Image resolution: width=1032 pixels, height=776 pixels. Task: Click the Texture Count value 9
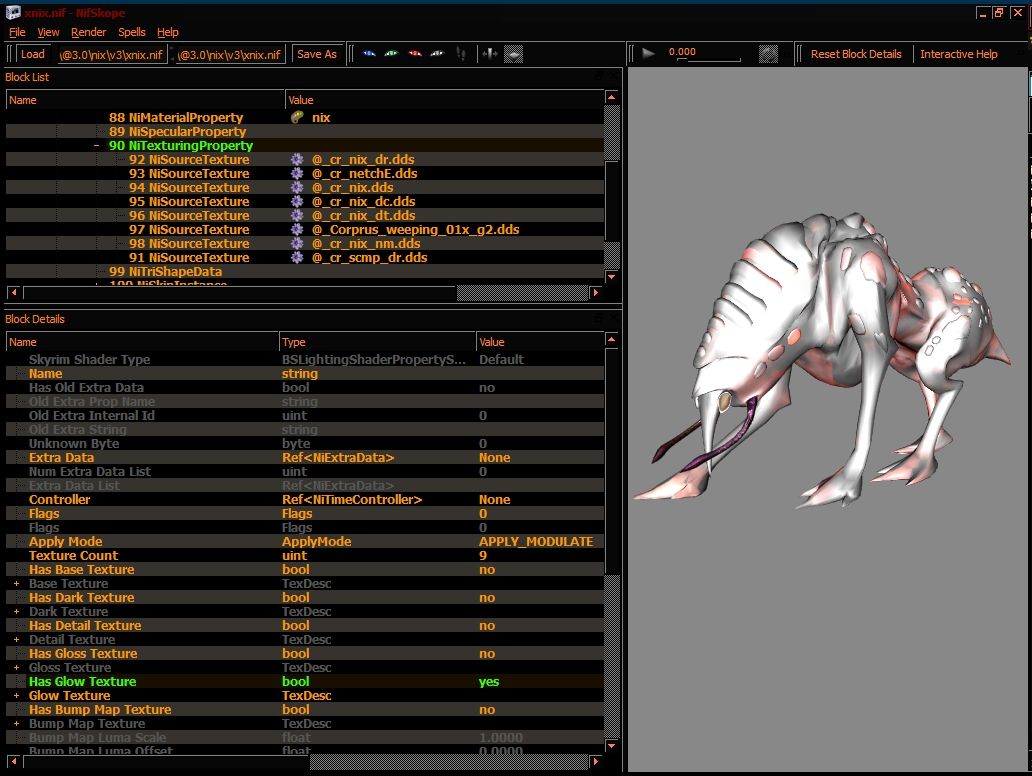coord(483,556)
